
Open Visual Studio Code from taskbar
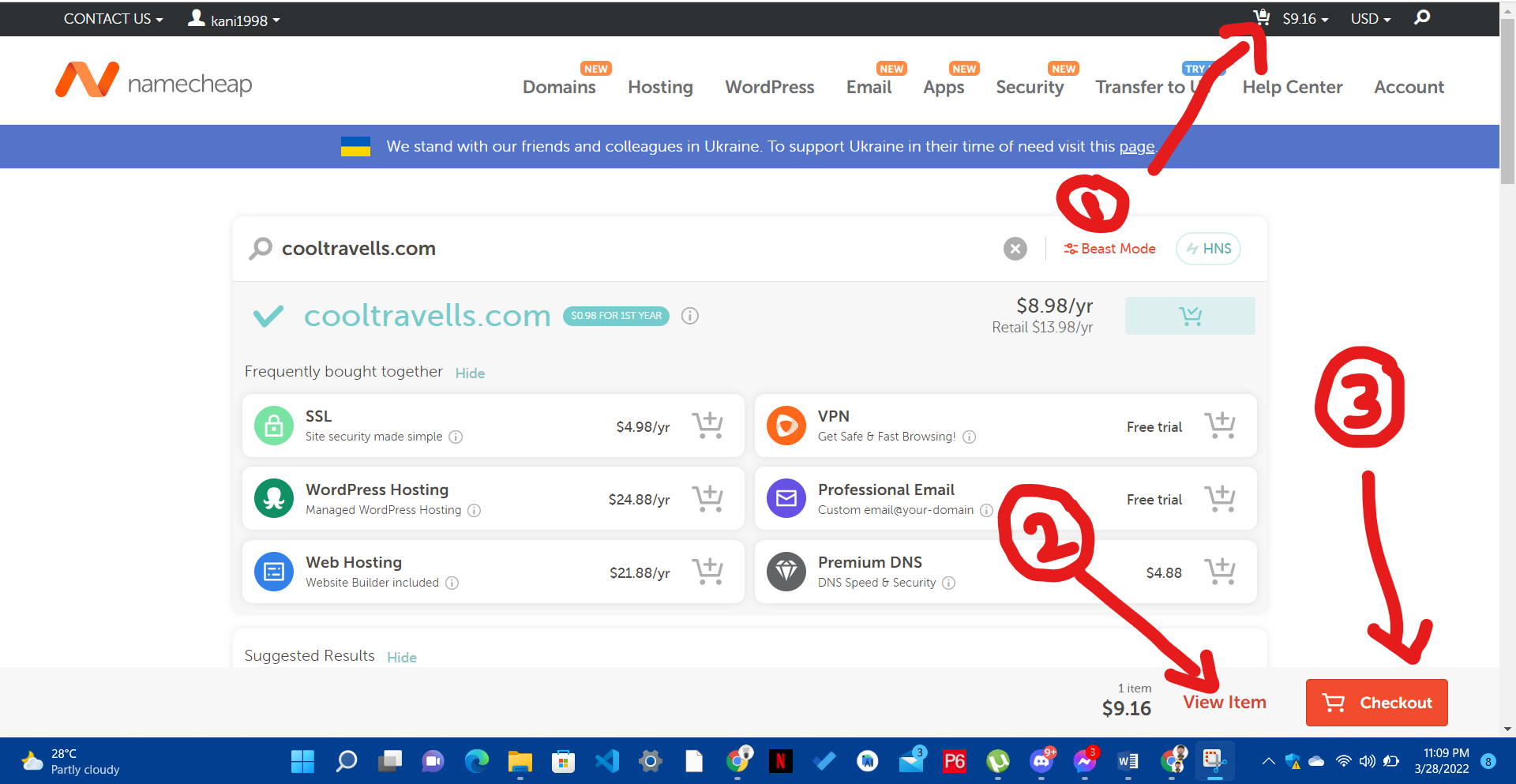click(606, 761)
